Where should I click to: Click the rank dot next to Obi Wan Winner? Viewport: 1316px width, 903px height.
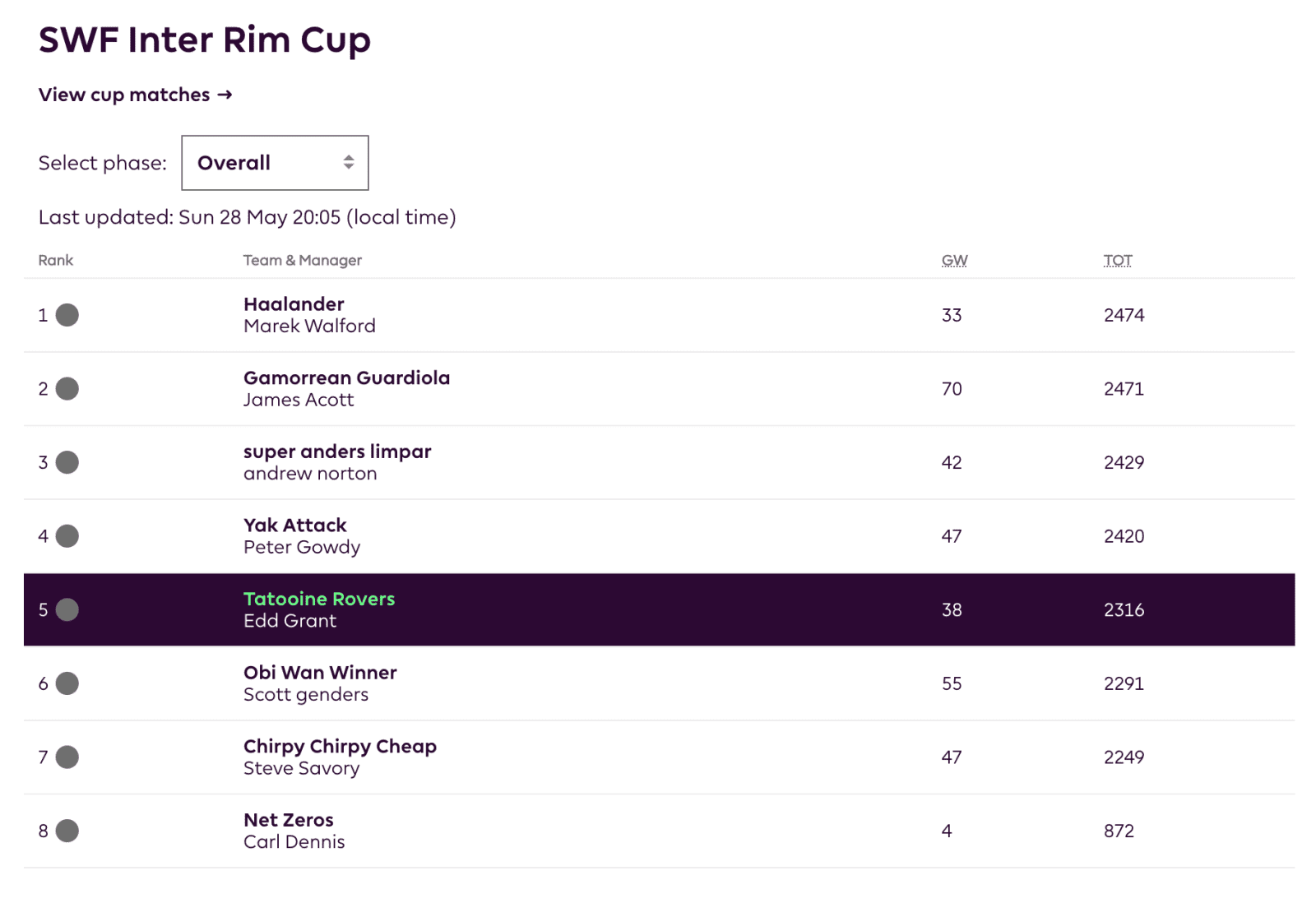click(67, 683)
